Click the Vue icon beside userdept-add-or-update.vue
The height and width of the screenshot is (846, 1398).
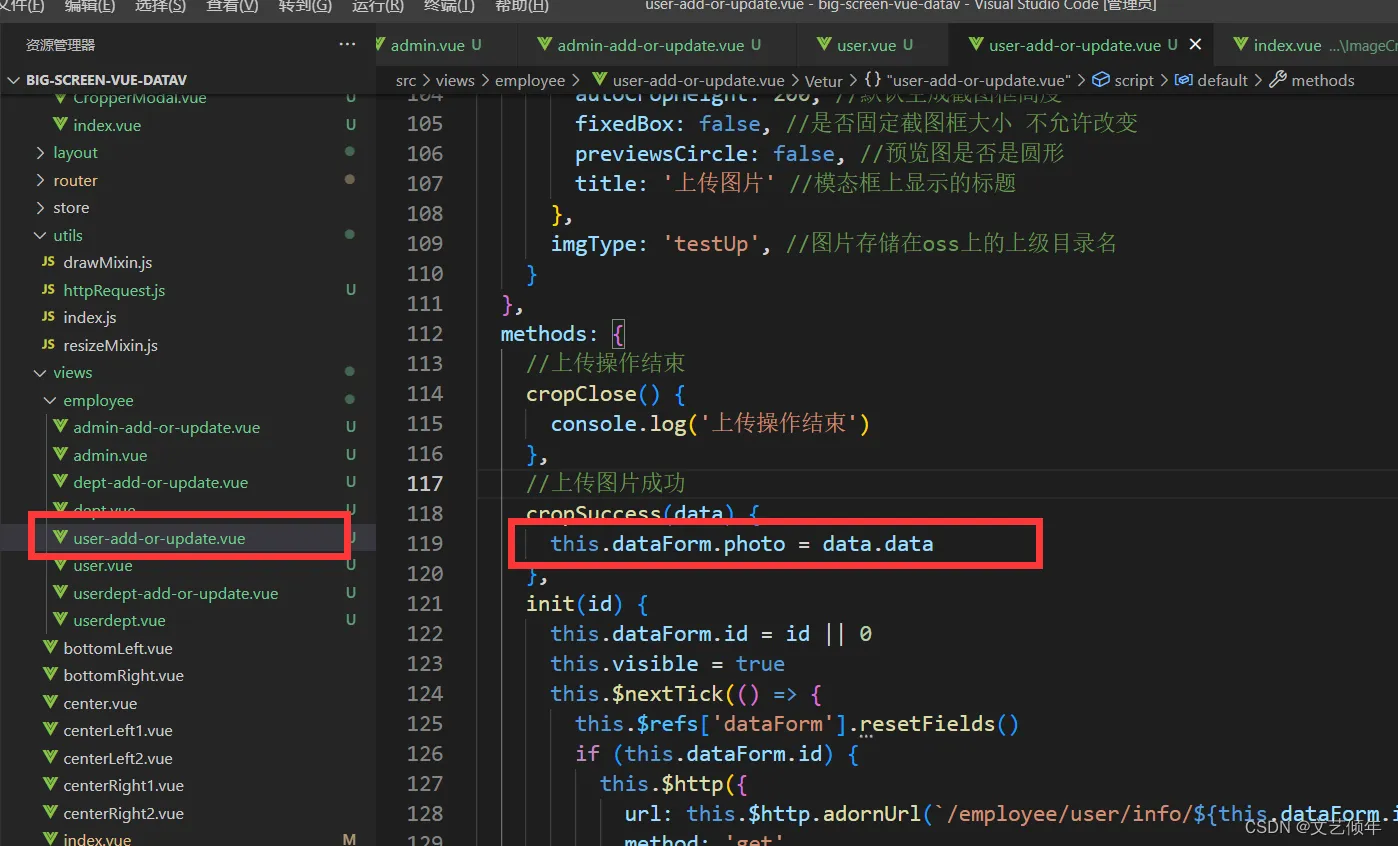[61, 593]
